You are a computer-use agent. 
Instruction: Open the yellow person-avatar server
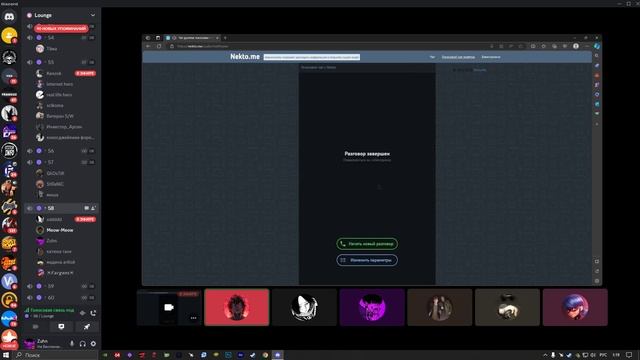coord(9,36)
